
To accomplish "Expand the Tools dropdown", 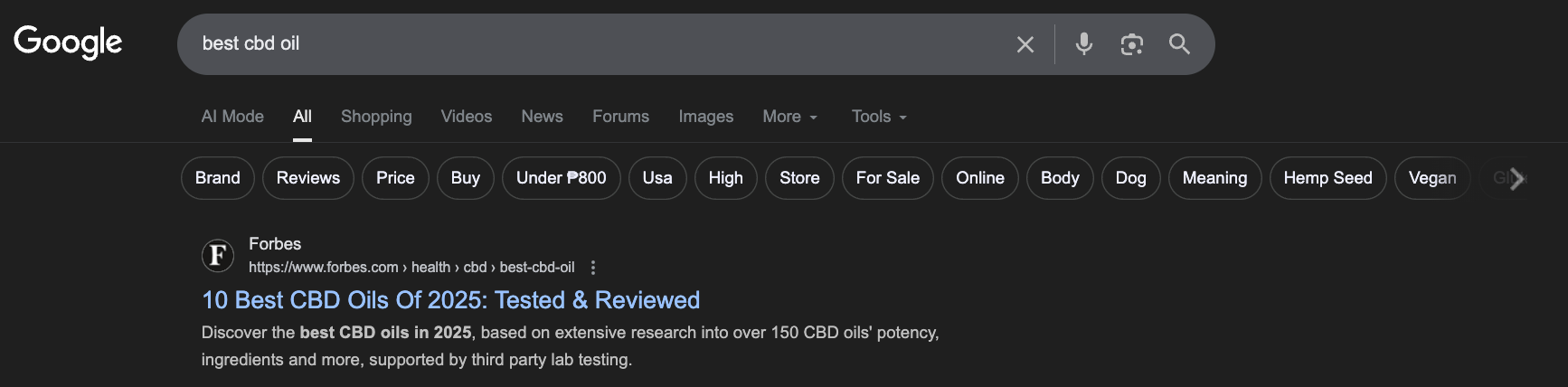I will (879, 117).
